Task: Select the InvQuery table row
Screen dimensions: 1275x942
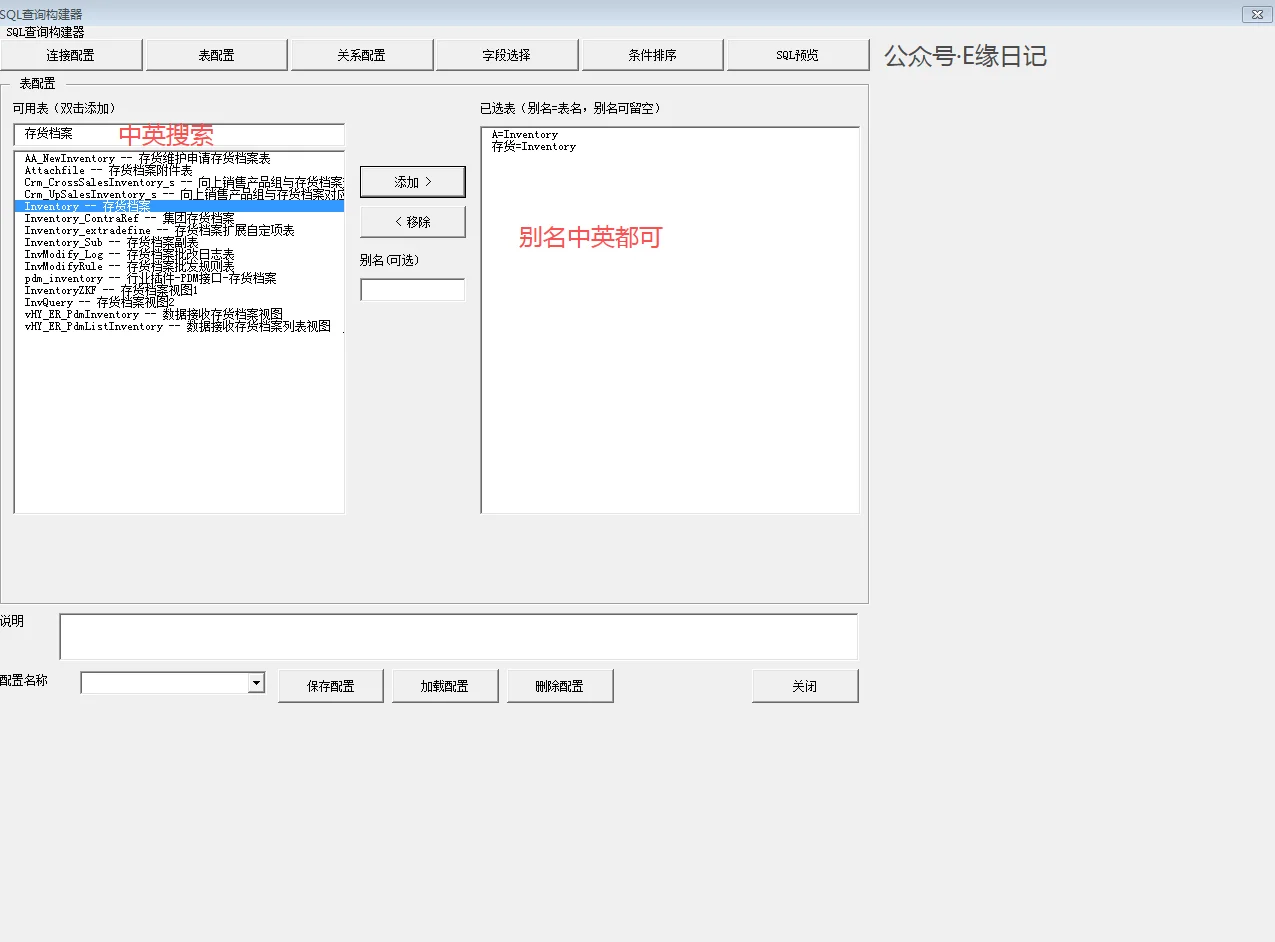Action: [x=180, y=302]
